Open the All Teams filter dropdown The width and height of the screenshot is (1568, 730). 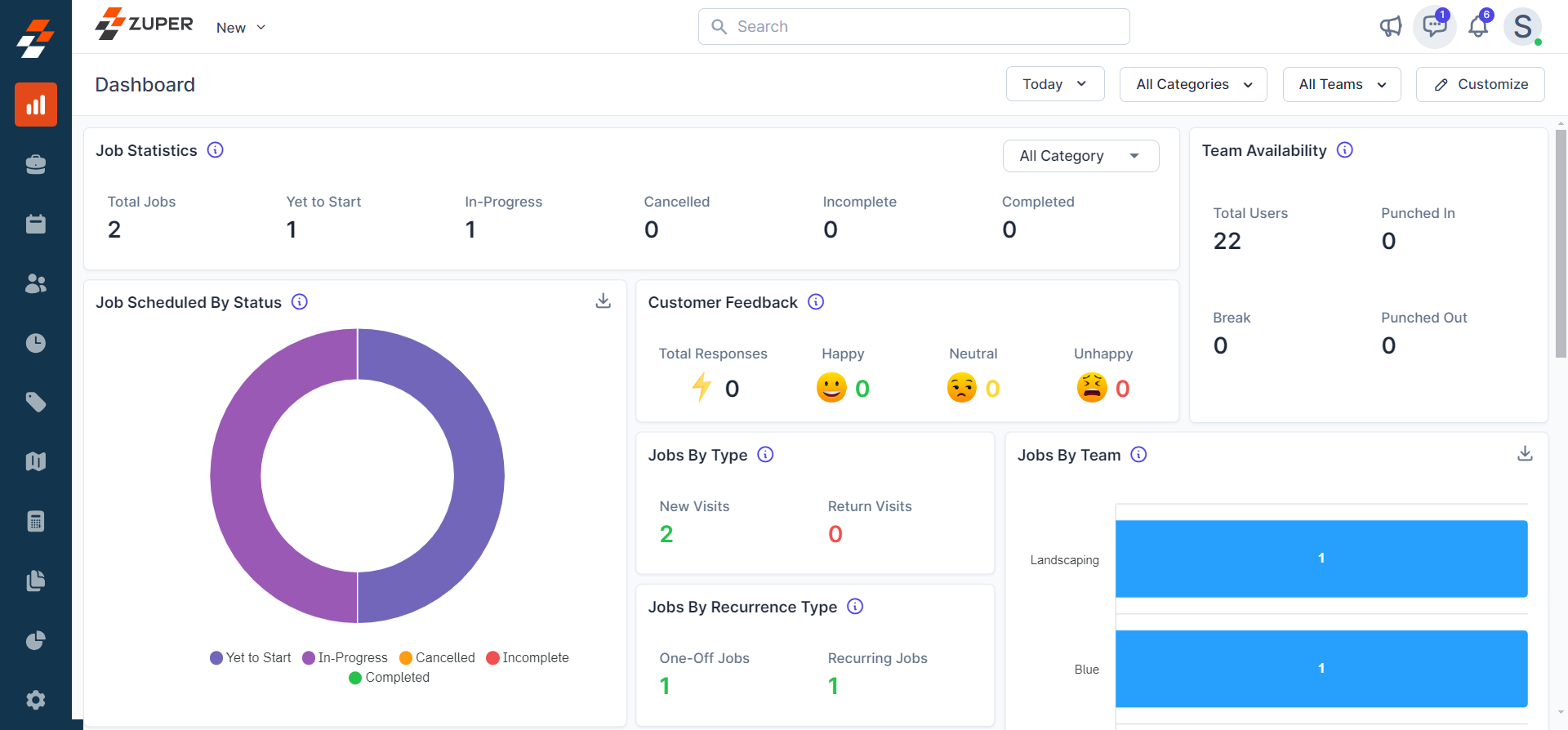[1341, 84]
